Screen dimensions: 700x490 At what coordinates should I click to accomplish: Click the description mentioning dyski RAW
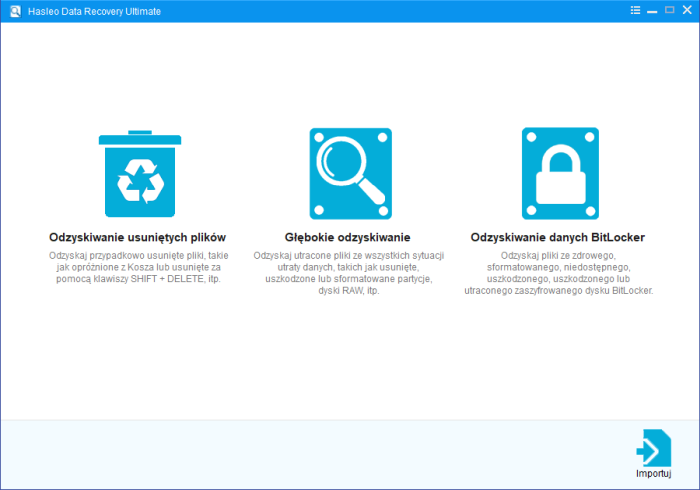point(348,273)
